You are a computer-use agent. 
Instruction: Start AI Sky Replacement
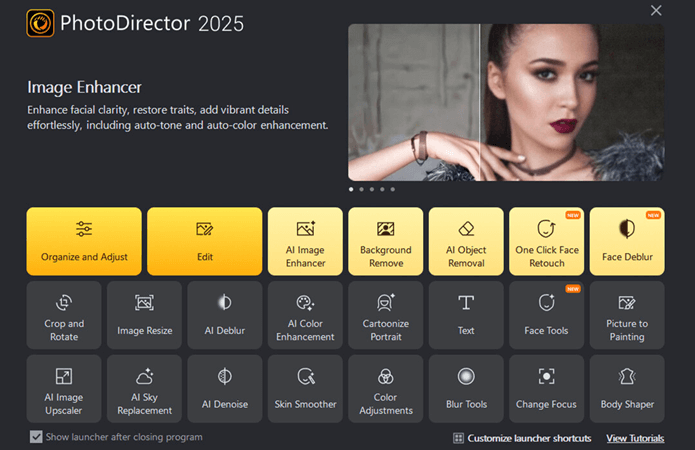(x=144, y=388)
